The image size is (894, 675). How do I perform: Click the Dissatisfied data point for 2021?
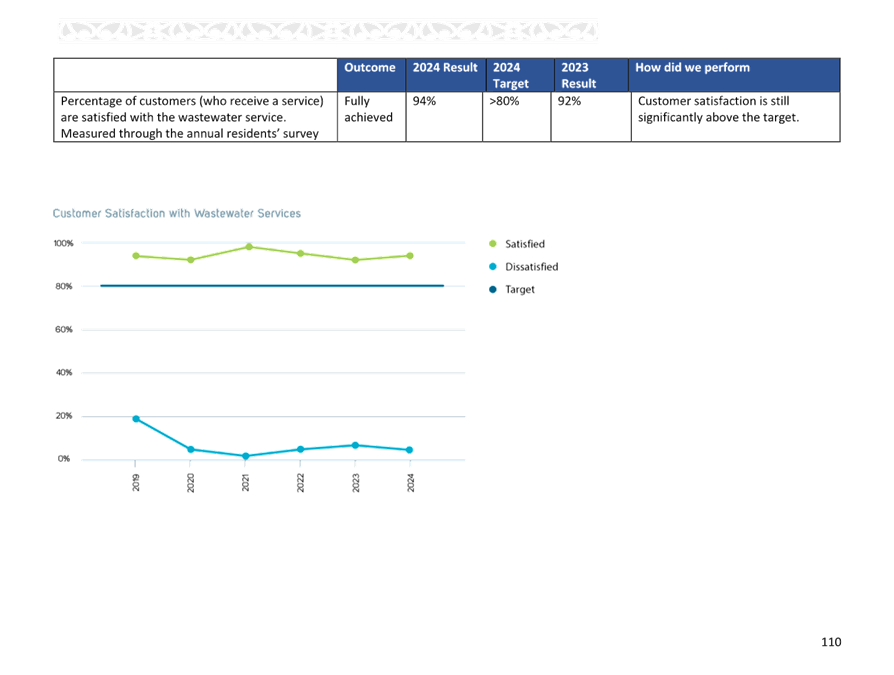pos(246,456)
